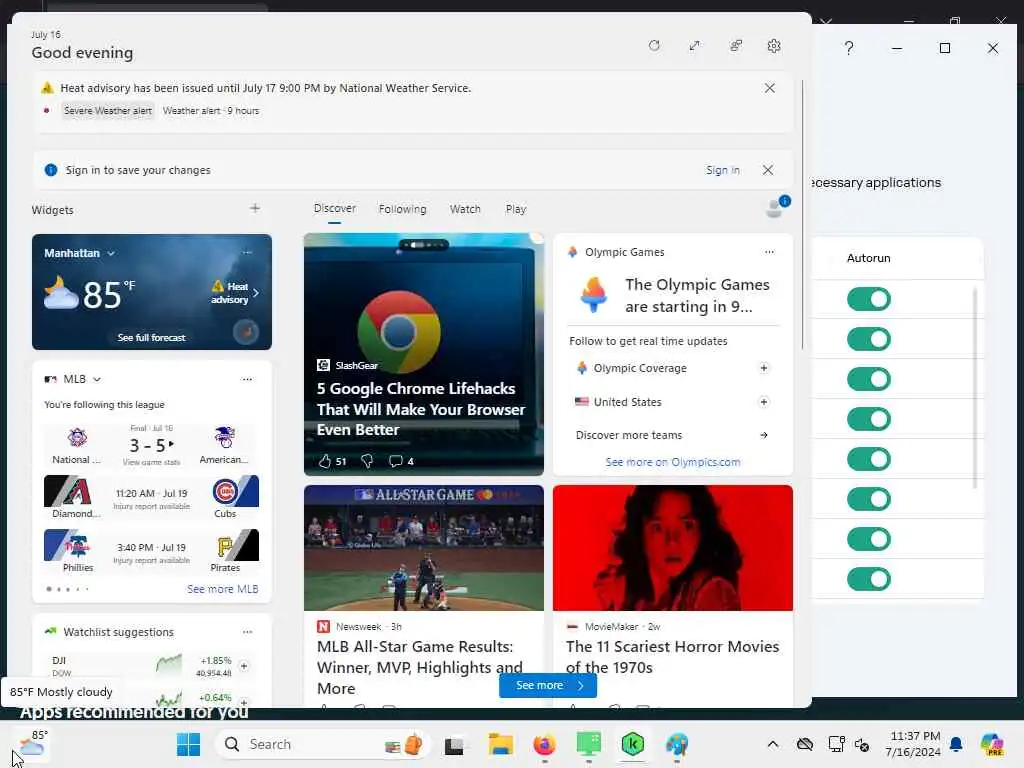
Task: Expand the widgets board to full view
Action: (694, 46)
